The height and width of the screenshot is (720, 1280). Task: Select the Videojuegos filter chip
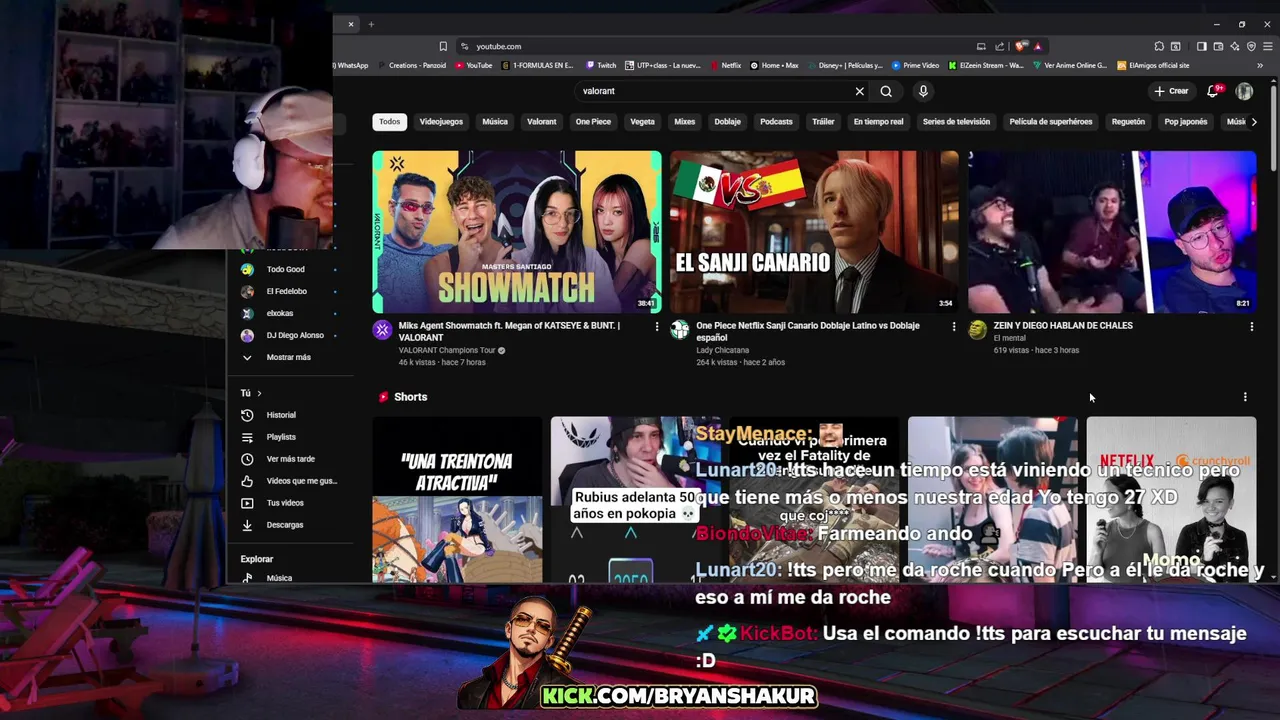441,122
